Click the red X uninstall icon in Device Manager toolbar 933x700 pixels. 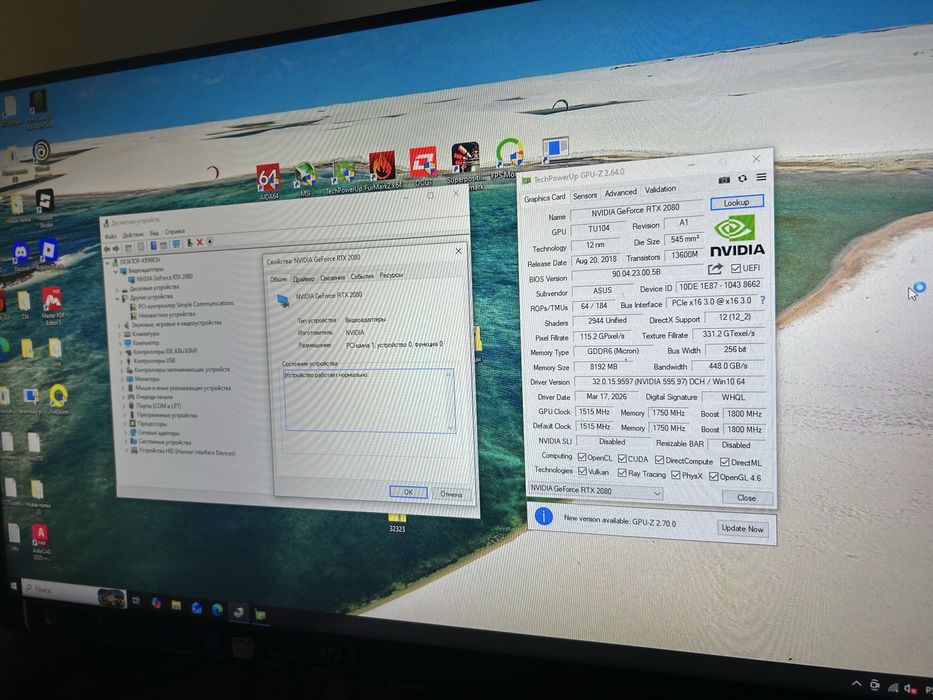point(200,242)
